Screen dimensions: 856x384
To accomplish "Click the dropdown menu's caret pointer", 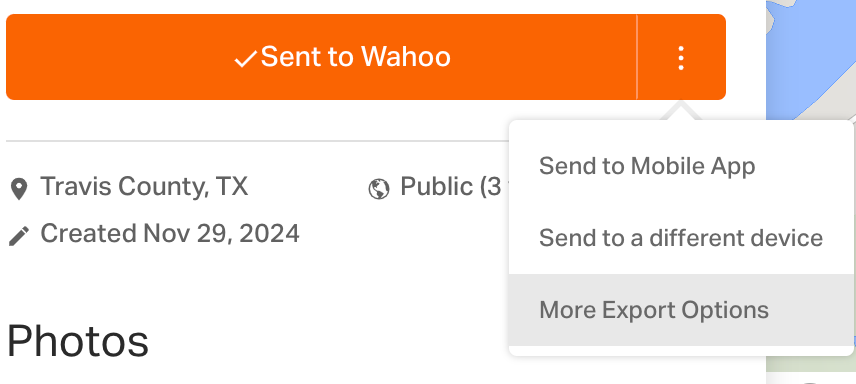I will click(x=681, y=111).
